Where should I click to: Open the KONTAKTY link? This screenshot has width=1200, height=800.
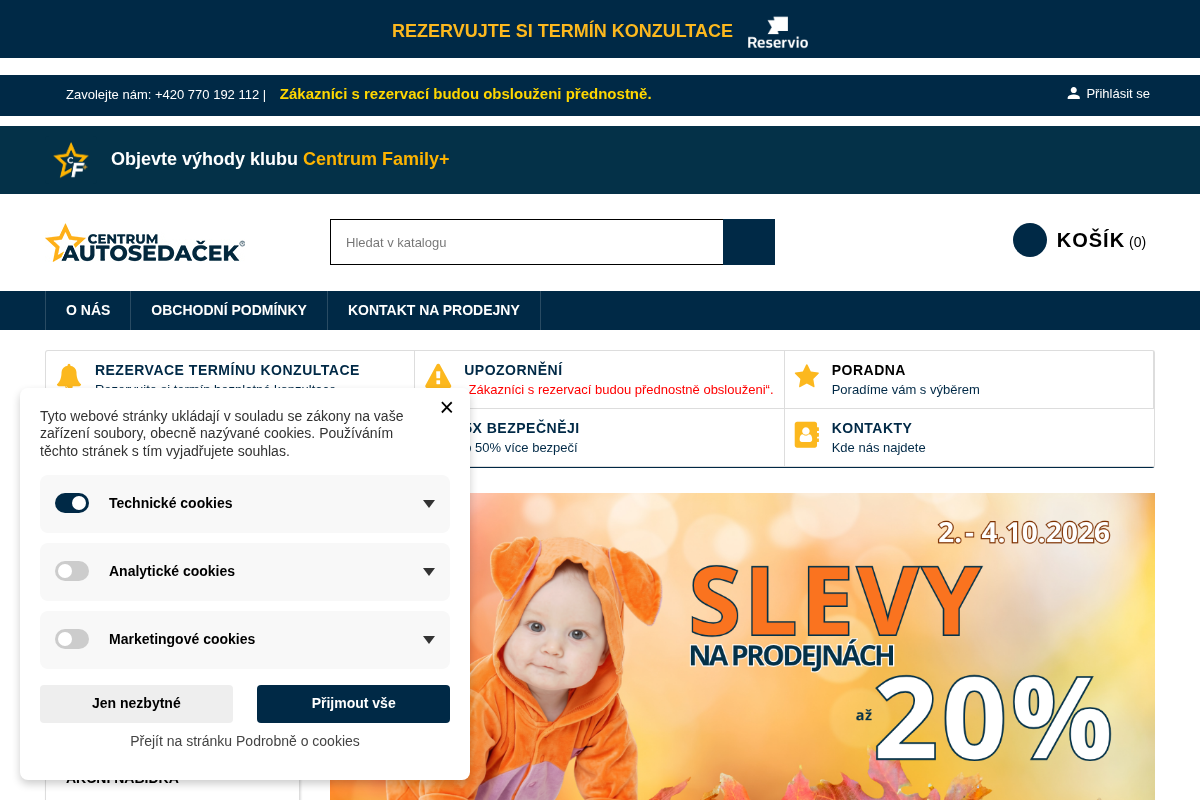coord(872,428)
